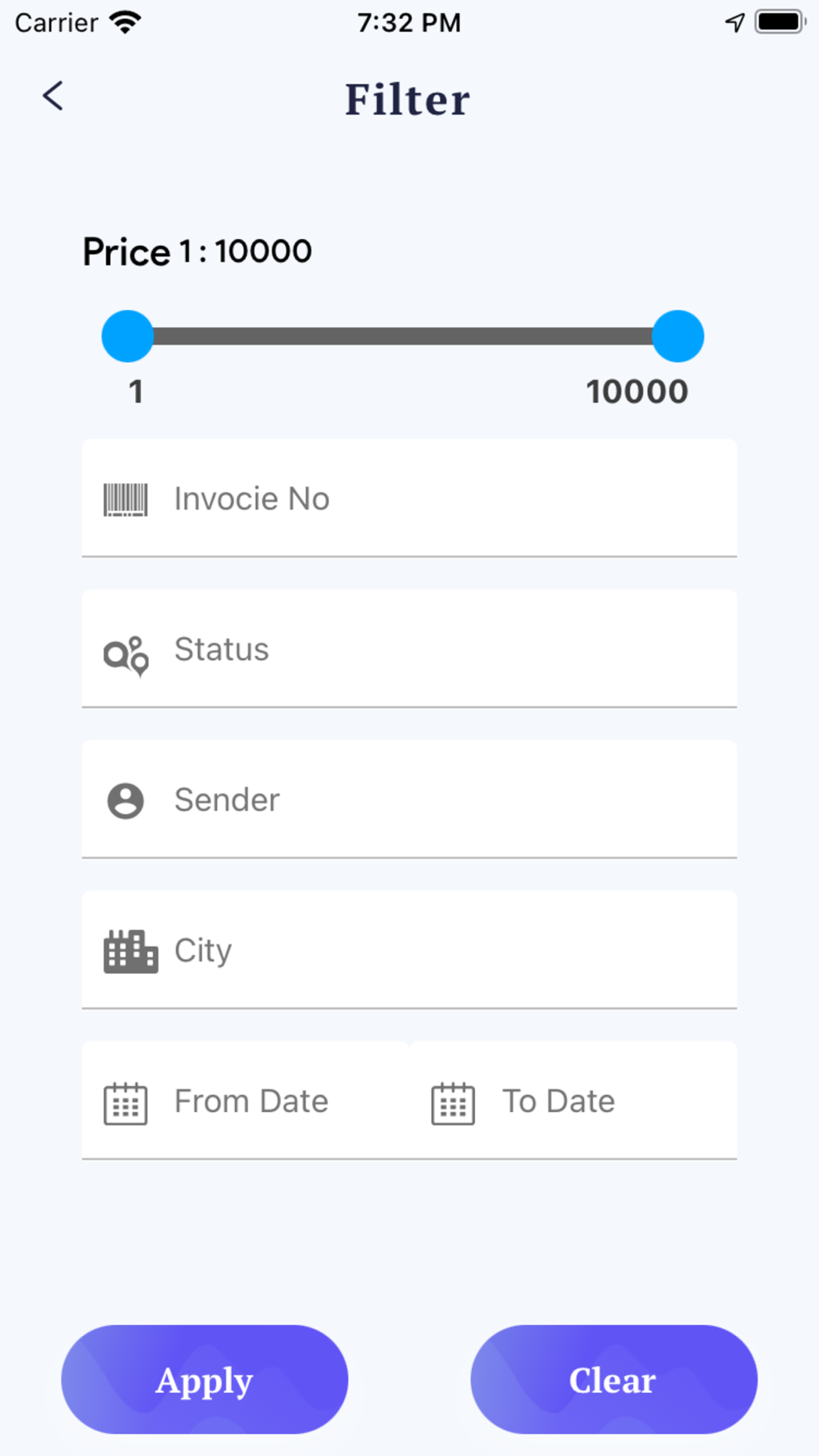
Task: Tap the back arrow icon
Action: pos(53,97)
